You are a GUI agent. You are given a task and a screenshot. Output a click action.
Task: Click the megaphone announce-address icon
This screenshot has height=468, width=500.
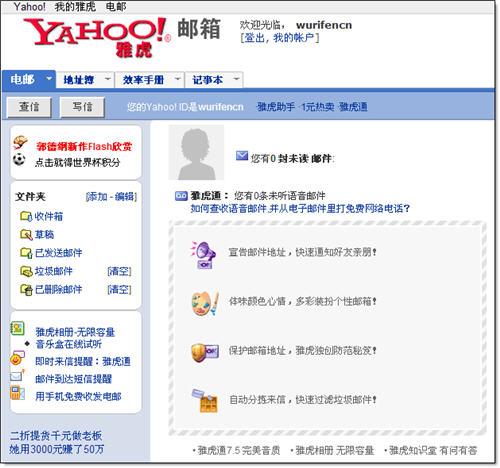tap(203, 255)
